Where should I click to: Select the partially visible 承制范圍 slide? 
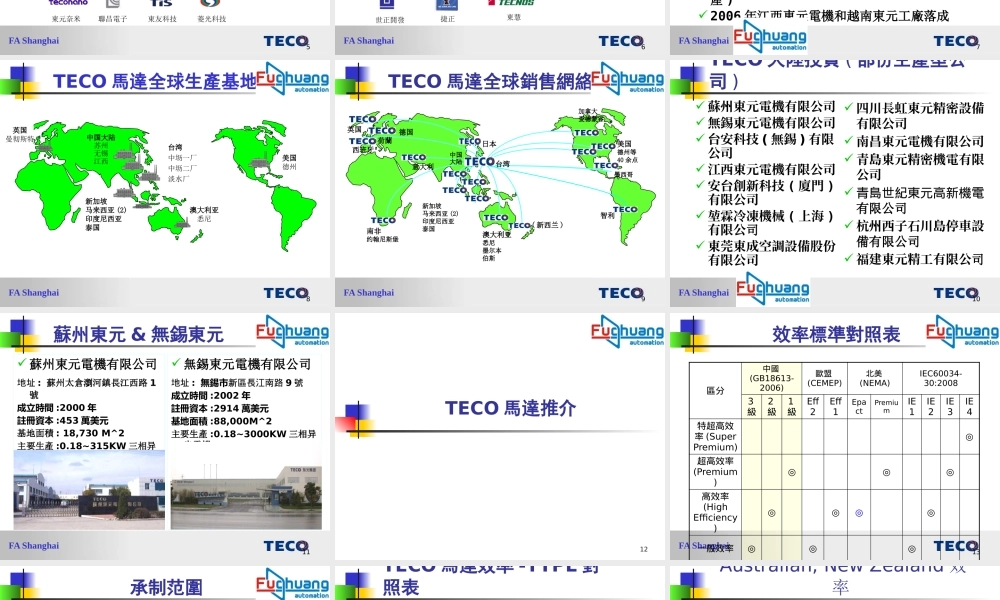point(165,583)
